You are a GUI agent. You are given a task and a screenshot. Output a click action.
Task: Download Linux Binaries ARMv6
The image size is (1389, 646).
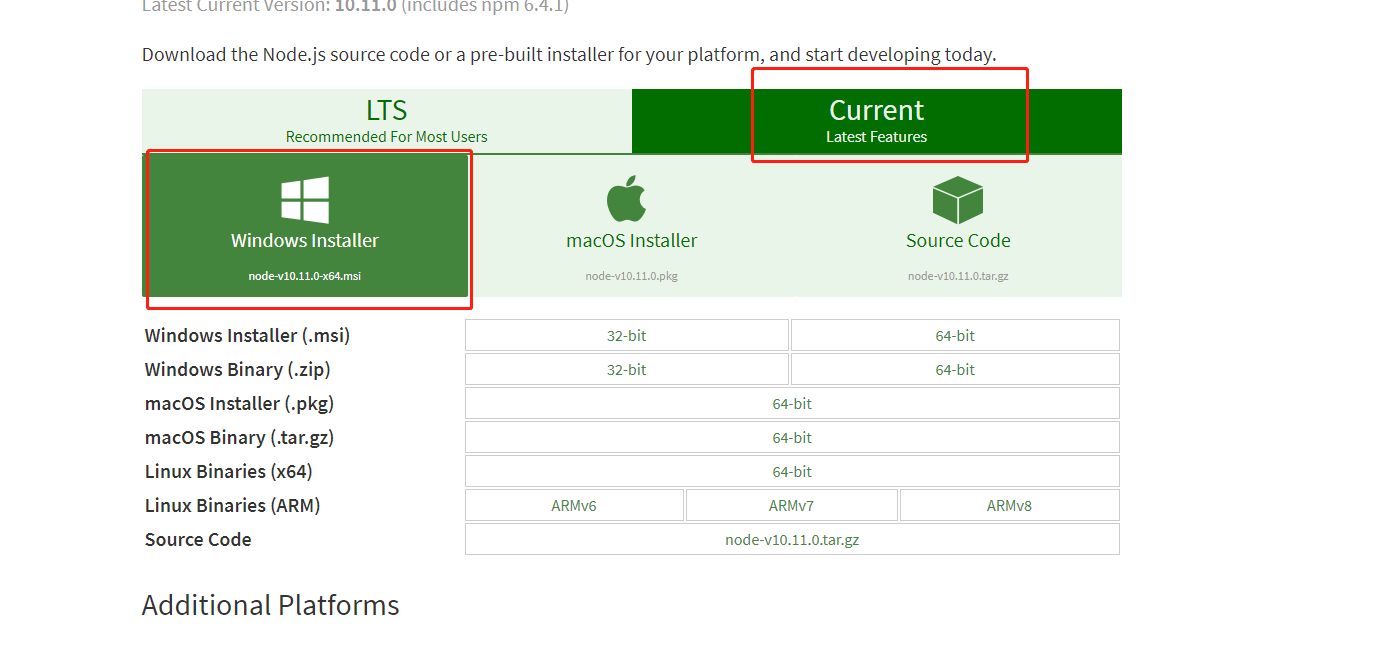pyautogui.click(x=574, y=506)
